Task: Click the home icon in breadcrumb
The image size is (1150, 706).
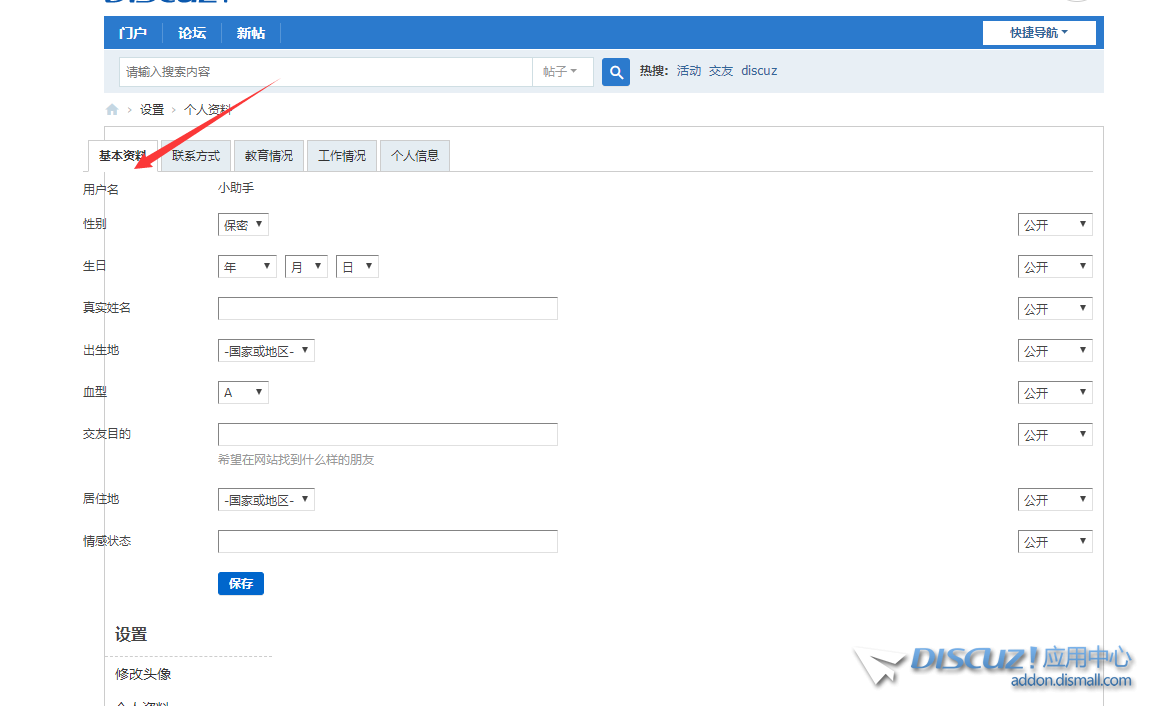Action: pyautogui.click(x=112, y=110)
